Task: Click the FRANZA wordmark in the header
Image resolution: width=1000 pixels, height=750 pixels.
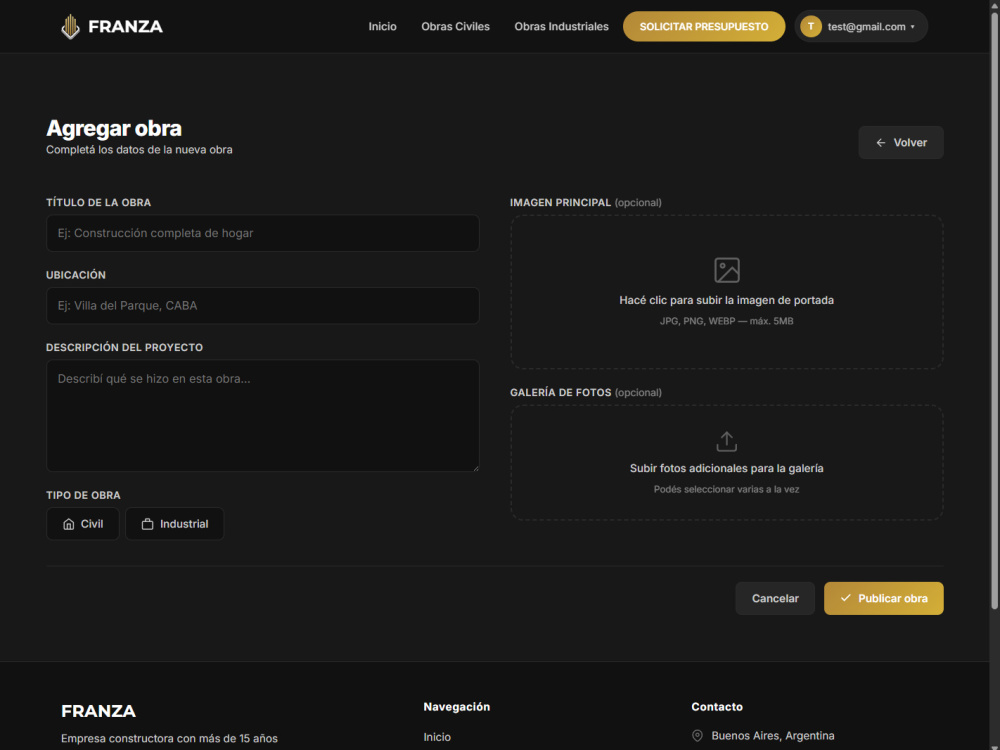Action: tap(126, 27)
